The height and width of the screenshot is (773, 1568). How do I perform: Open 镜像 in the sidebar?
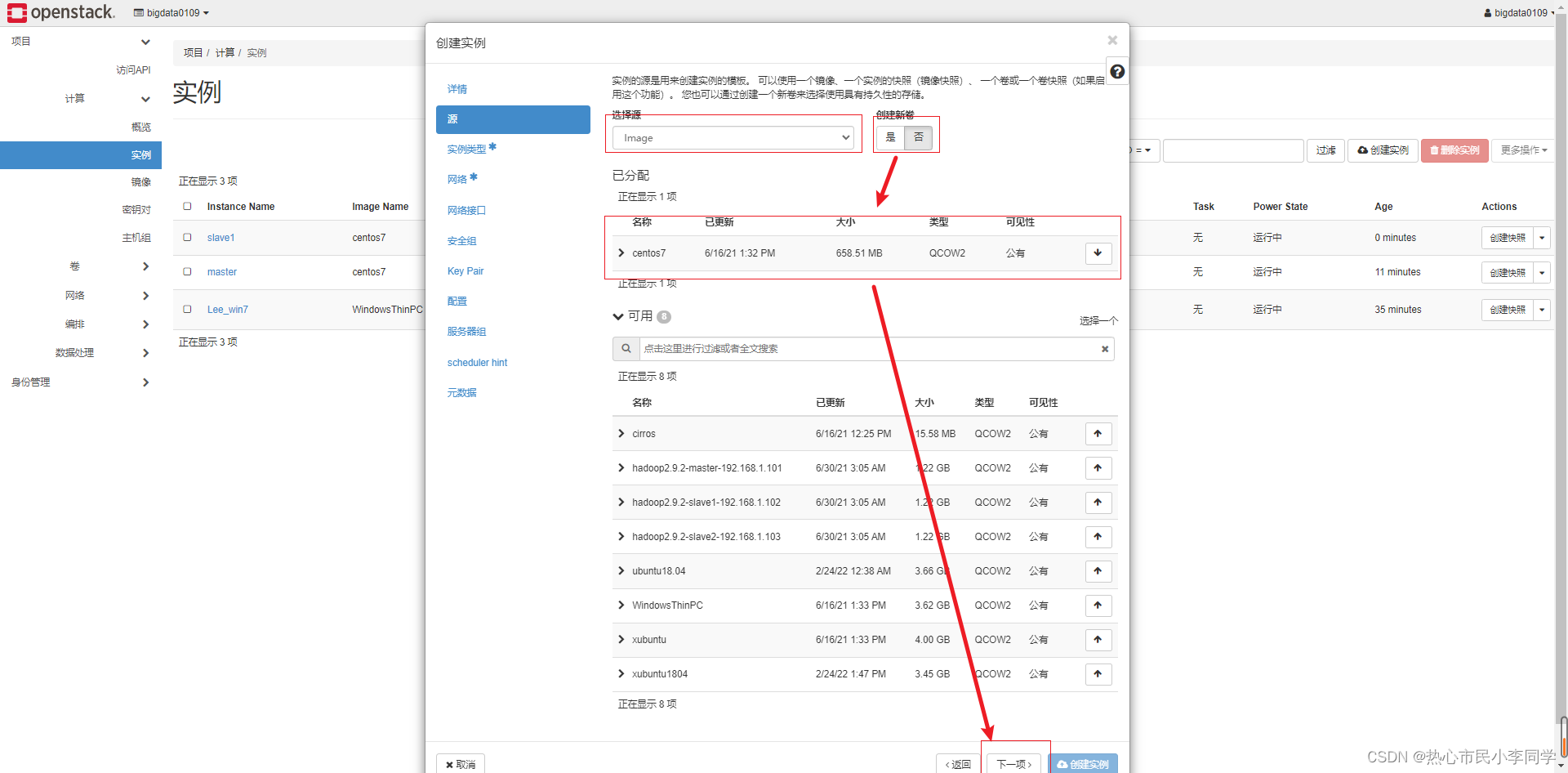140,182
